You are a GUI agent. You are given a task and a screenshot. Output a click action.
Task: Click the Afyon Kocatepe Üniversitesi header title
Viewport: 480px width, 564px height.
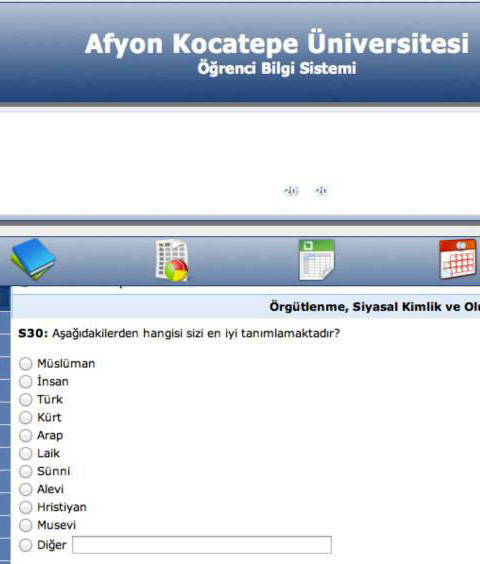click(x=277, y=44)
